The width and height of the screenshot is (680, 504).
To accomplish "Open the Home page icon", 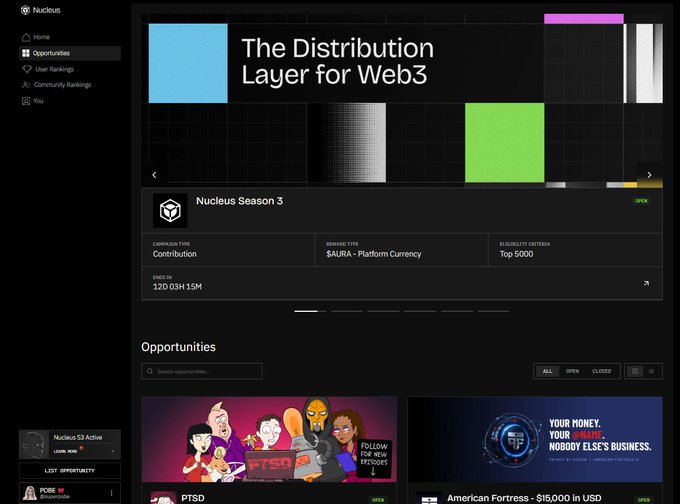I will tap(26, 37).
